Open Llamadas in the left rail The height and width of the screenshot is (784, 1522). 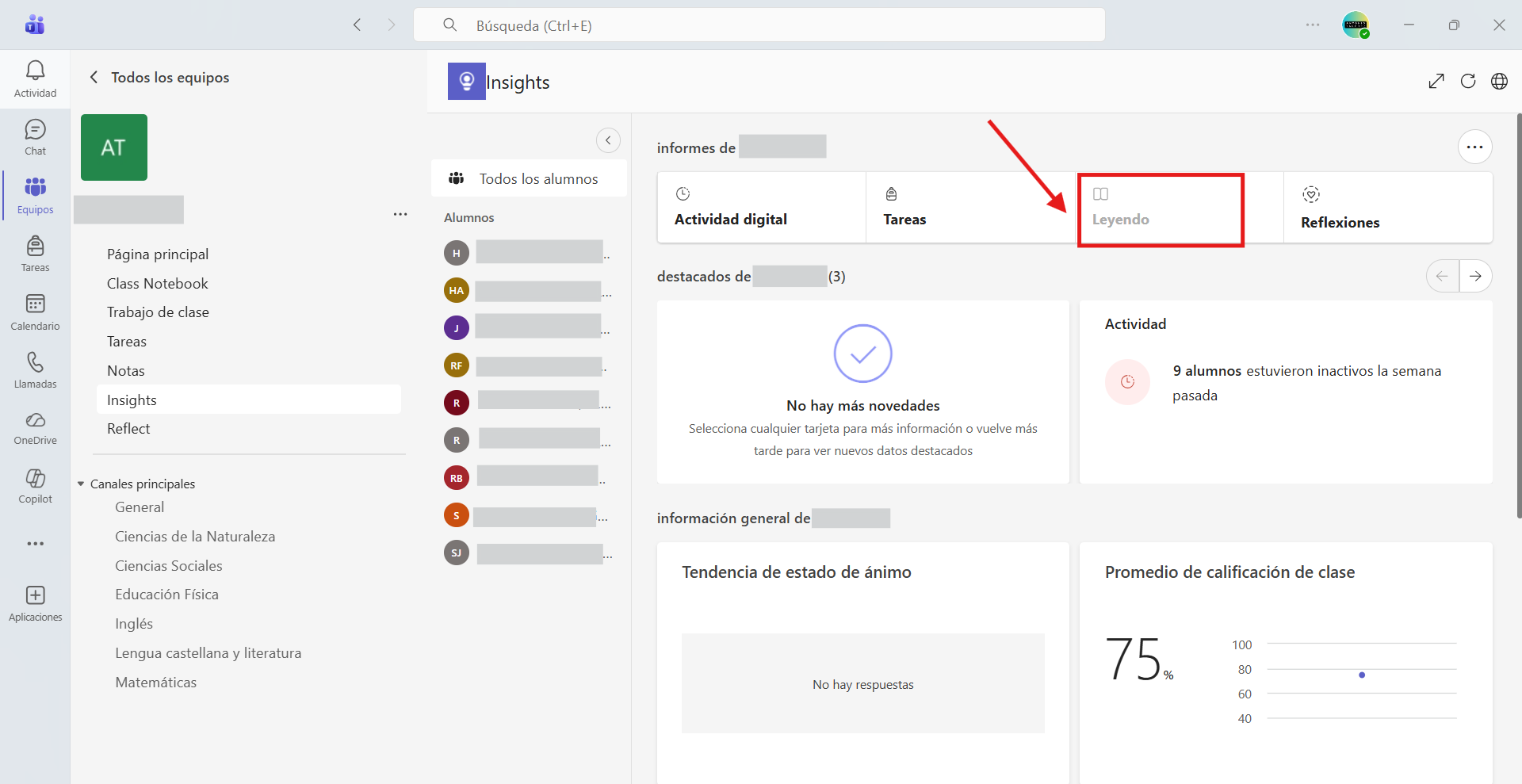point(35,370)
